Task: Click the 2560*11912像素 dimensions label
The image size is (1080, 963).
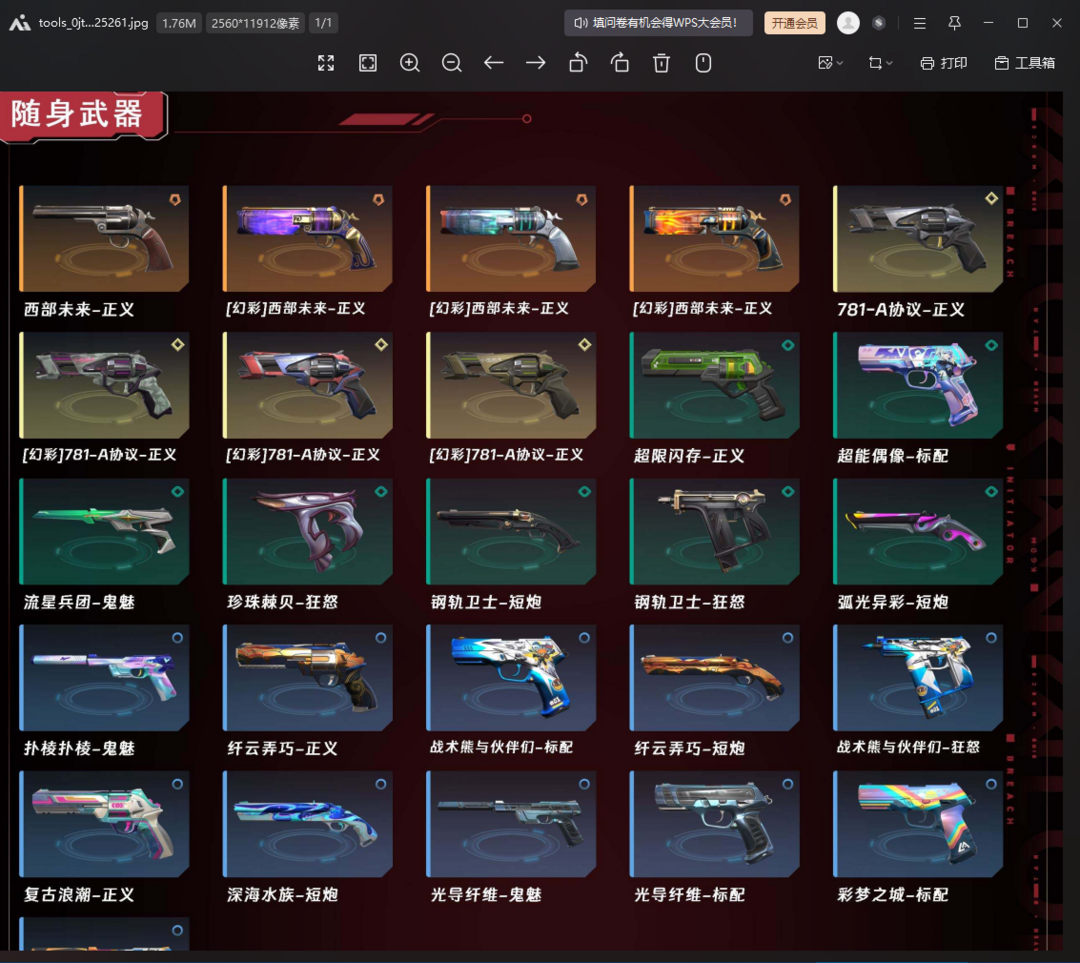Action: point(255,23)
